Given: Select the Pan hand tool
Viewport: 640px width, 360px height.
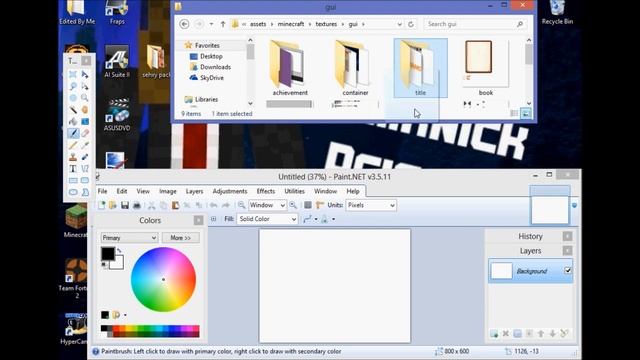Looking at the screenshot, I should coord(85,110).
